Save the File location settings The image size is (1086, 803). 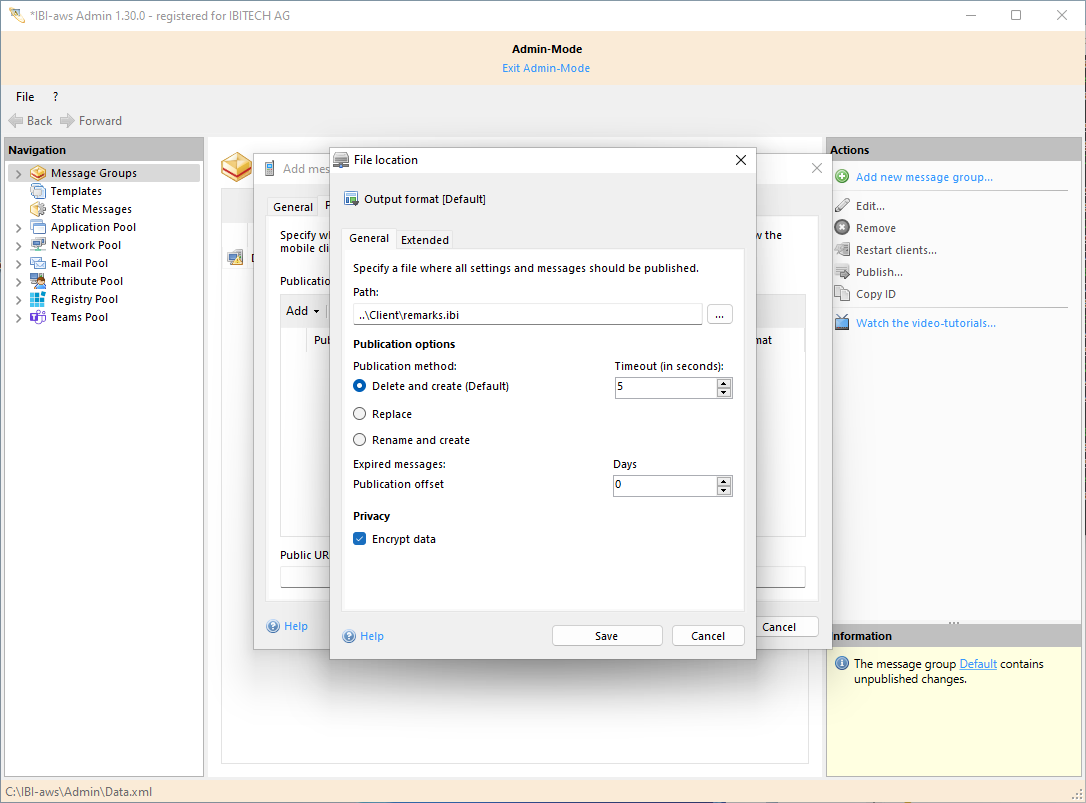[x=607, y=635]
